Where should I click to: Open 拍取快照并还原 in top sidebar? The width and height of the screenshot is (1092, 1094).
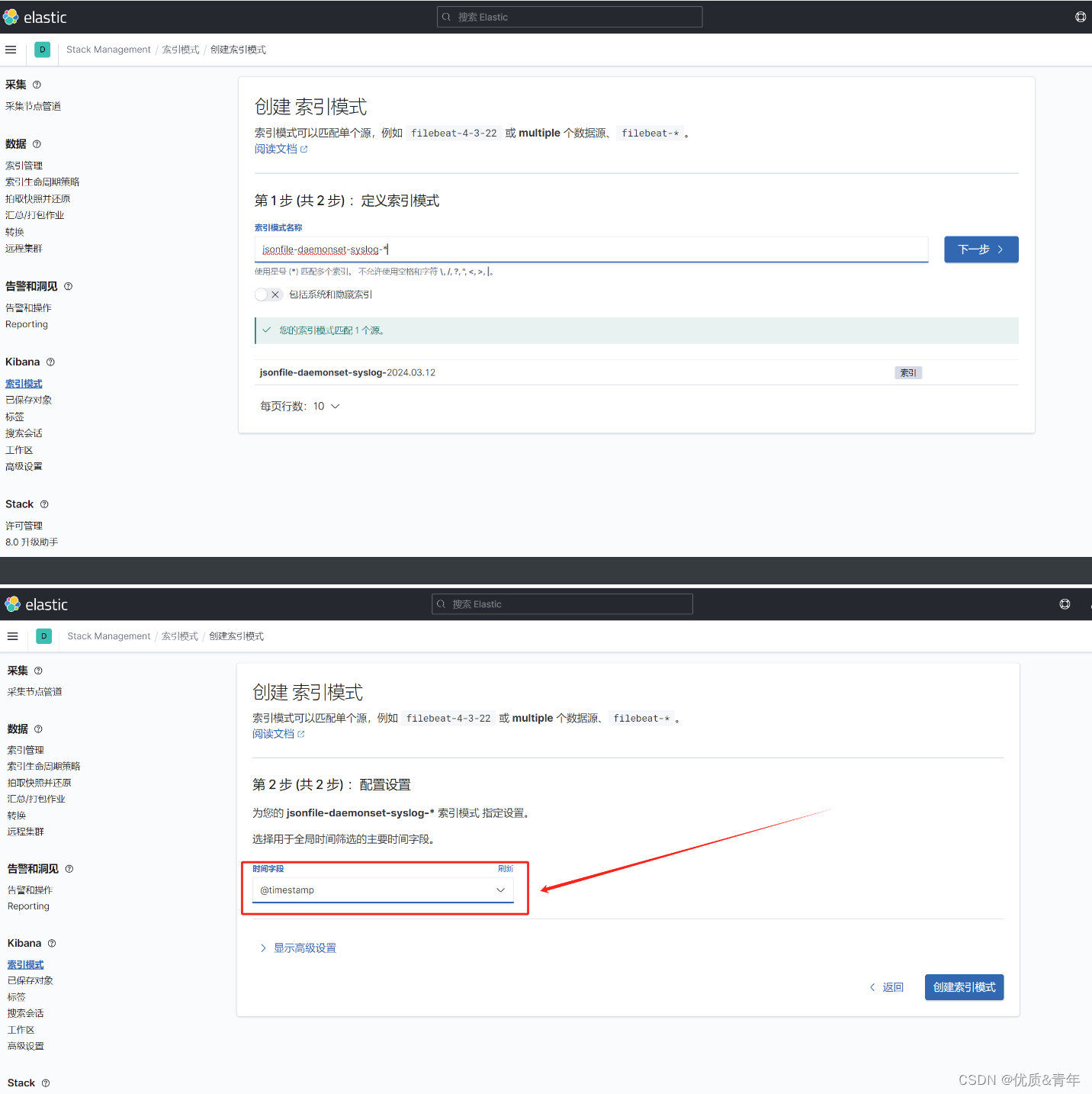(x=38, y=199)
